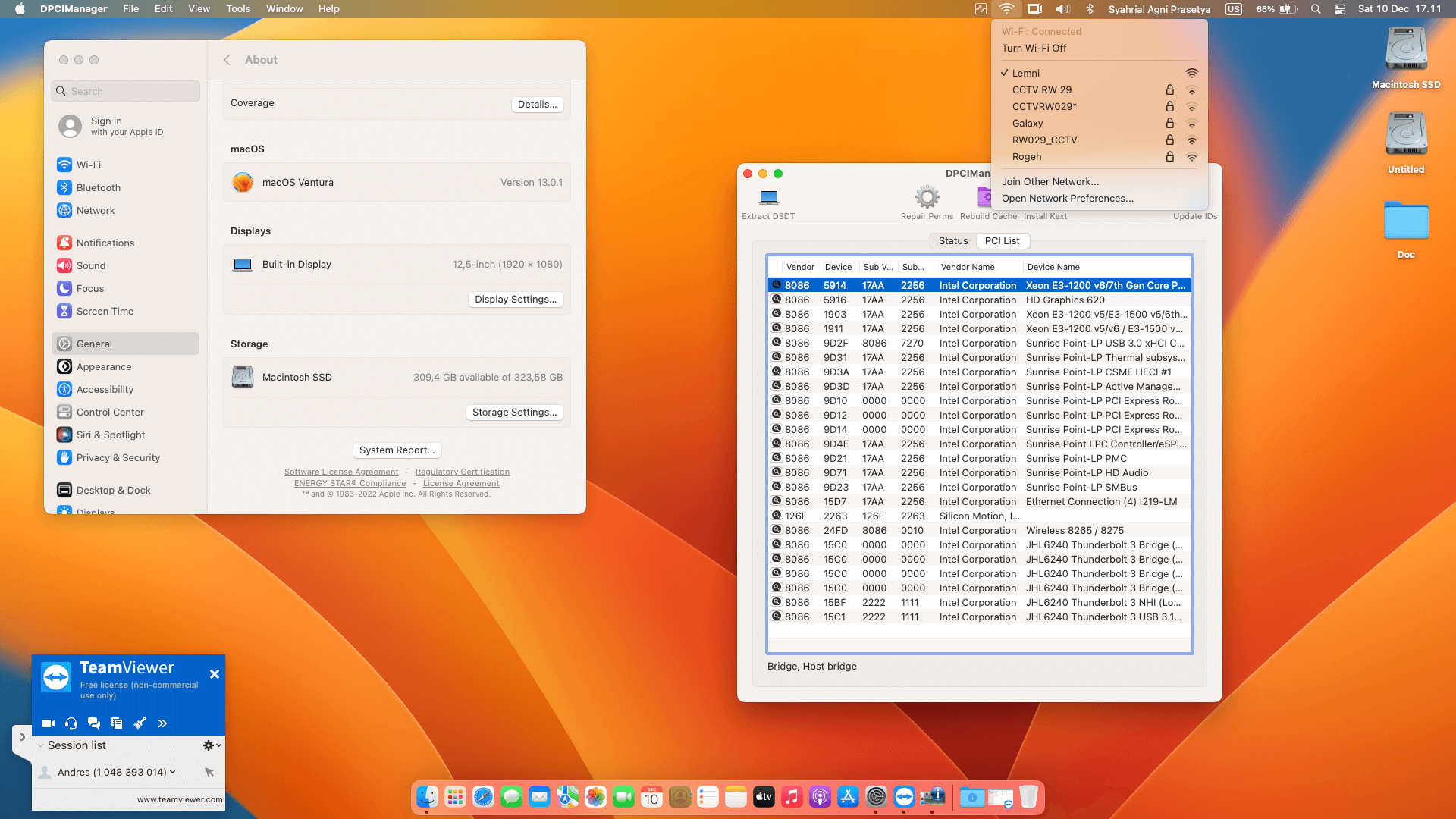Image resolution: width=1456 pixels, height=819 pixels.
Task: Open Software License Agreement link
Action: pos(340,472)
